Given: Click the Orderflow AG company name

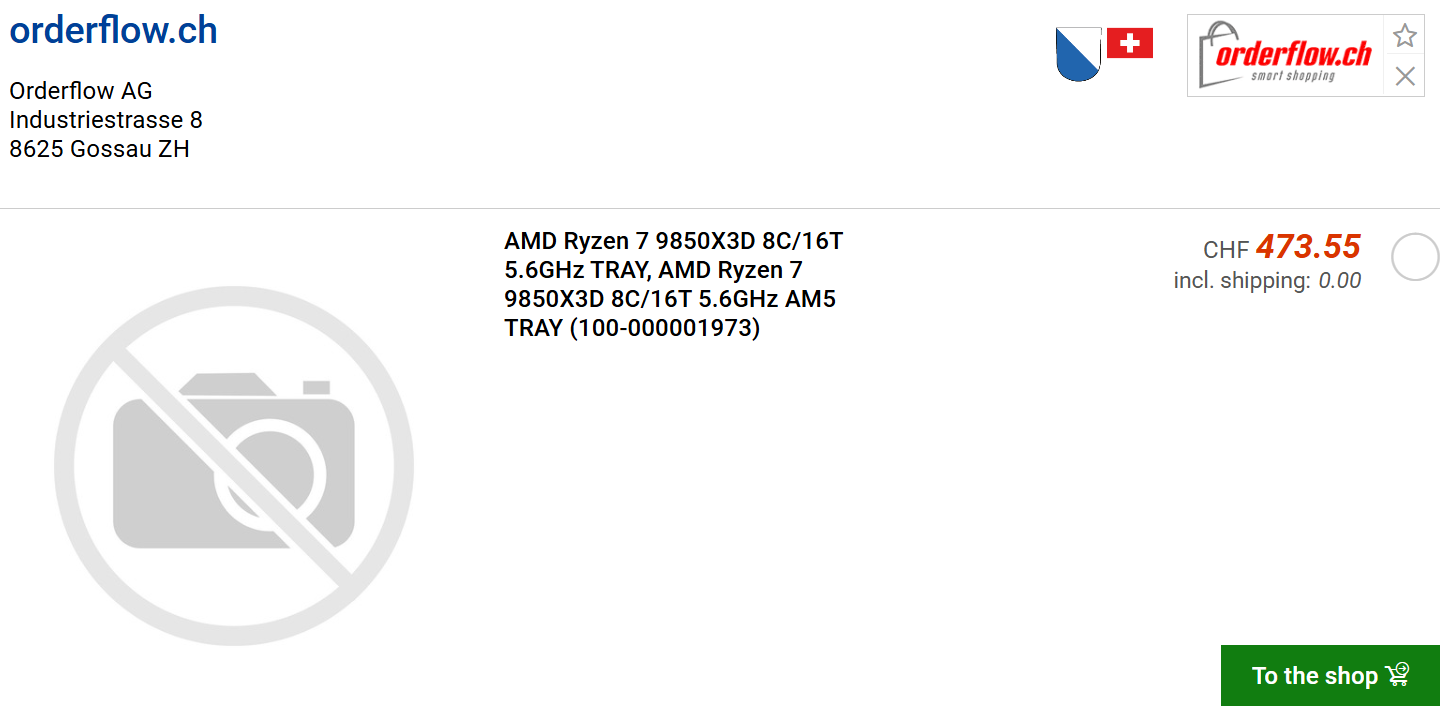Looking at the screenshot, I should [81, 91].
